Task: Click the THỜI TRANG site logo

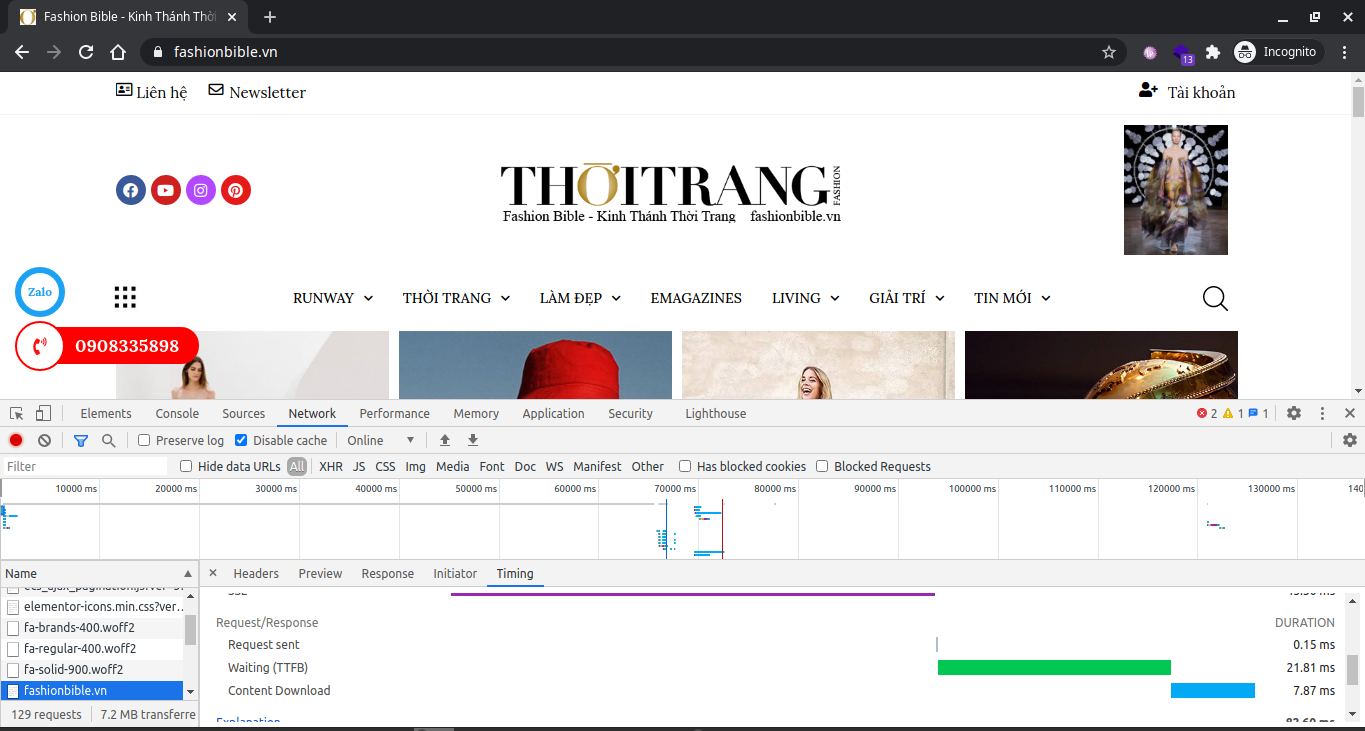Action: (671, 193)
